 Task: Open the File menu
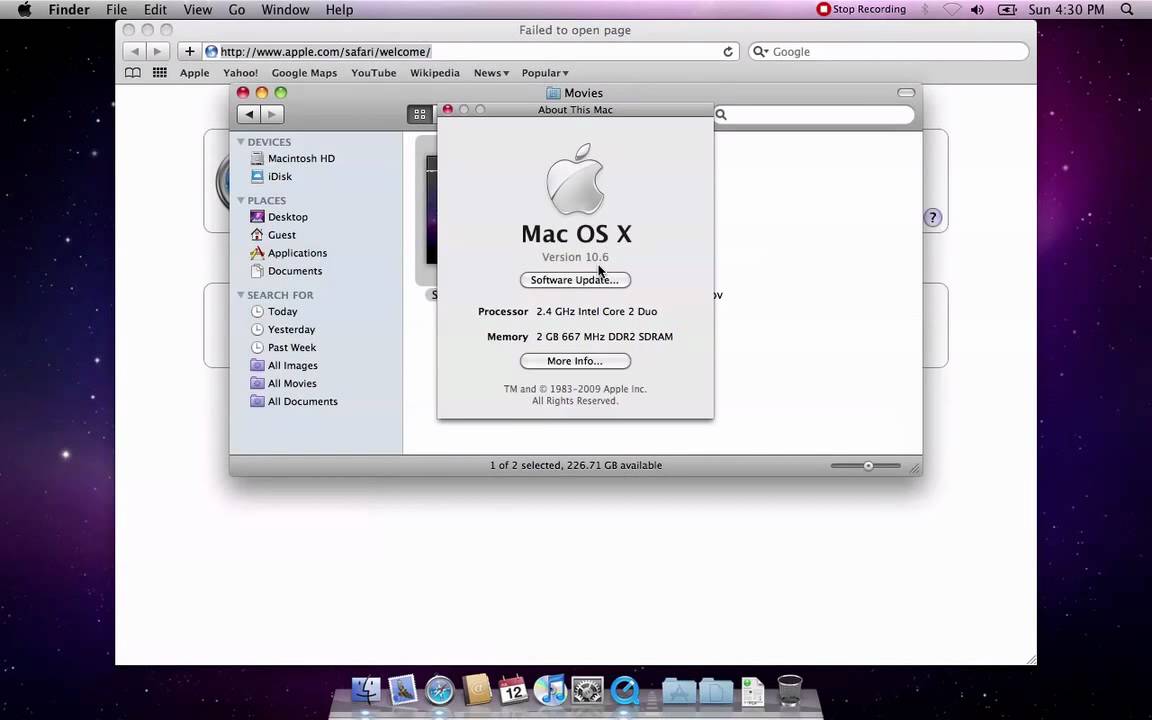click(116, 10)
